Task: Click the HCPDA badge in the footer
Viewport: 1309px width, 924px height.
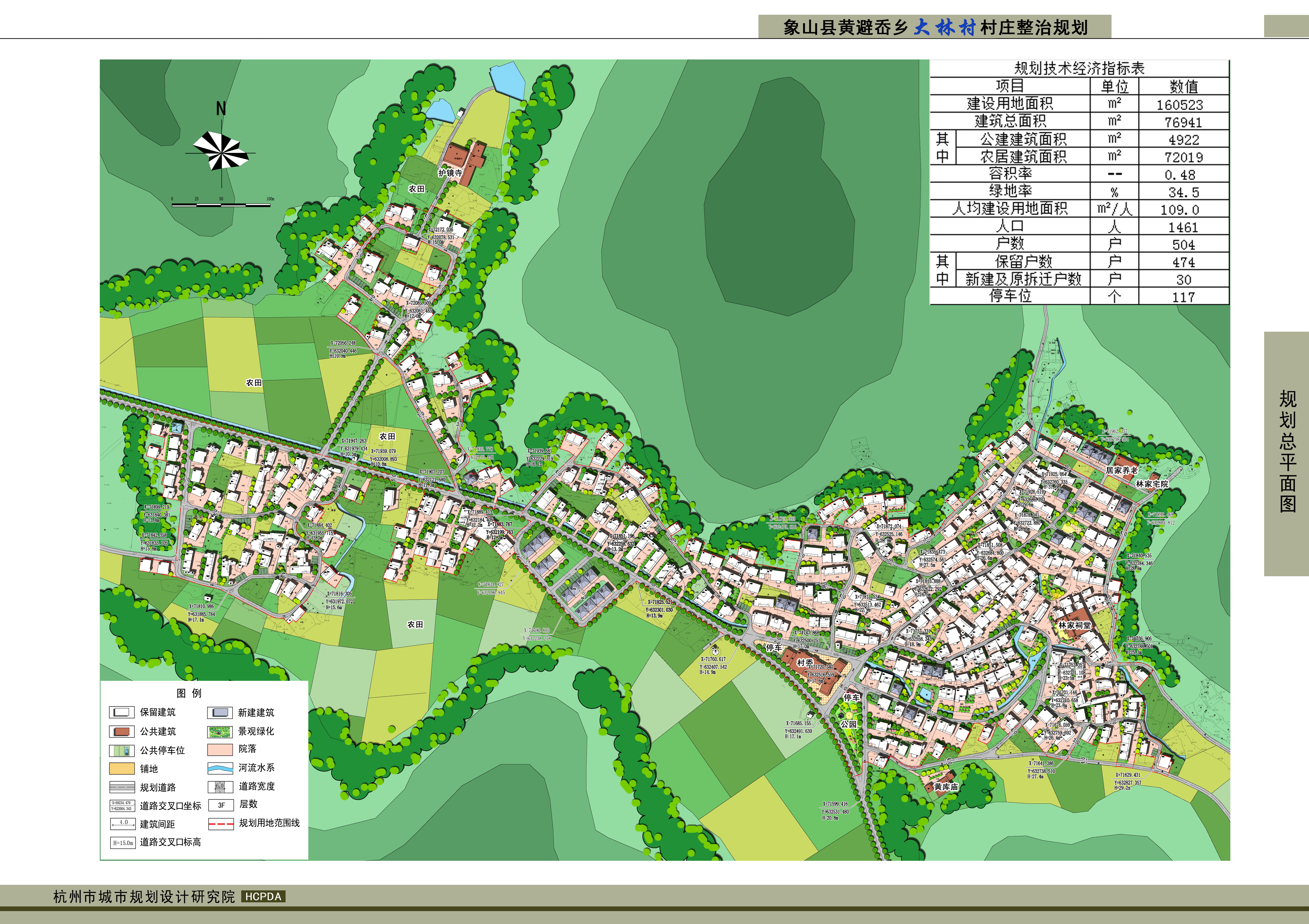Action: 263,897
